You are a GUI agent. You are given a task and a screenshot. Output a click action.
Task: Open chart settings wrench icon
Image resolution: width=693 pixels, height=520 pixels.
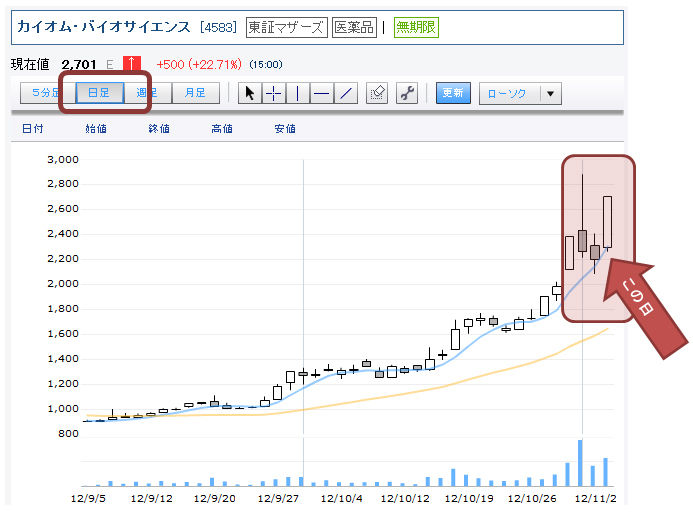point(407,93)
